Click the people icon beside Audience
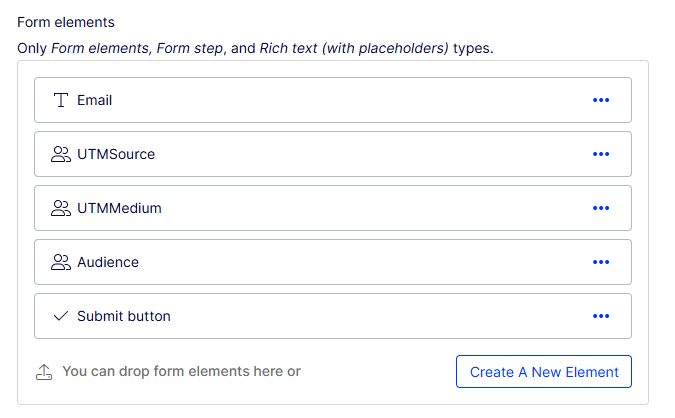Viewport: 675px width, 418px height. (x=61, y=262)
